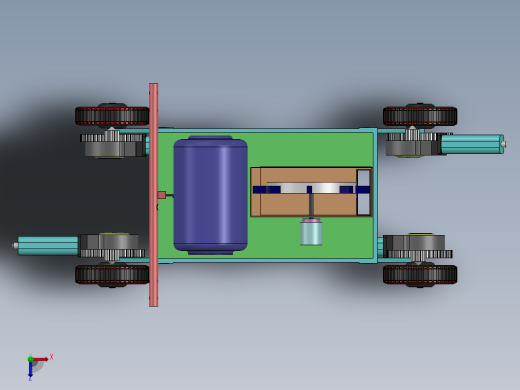Select the upper left black wheel
The height and width of the screenshot is (390, 520).
click(112, 116)
